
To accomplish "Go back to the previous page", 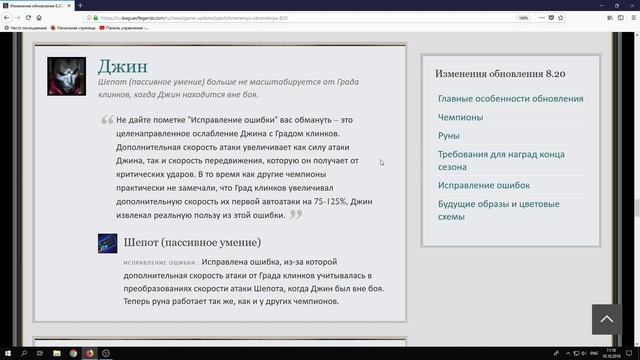I will point(7,18).
